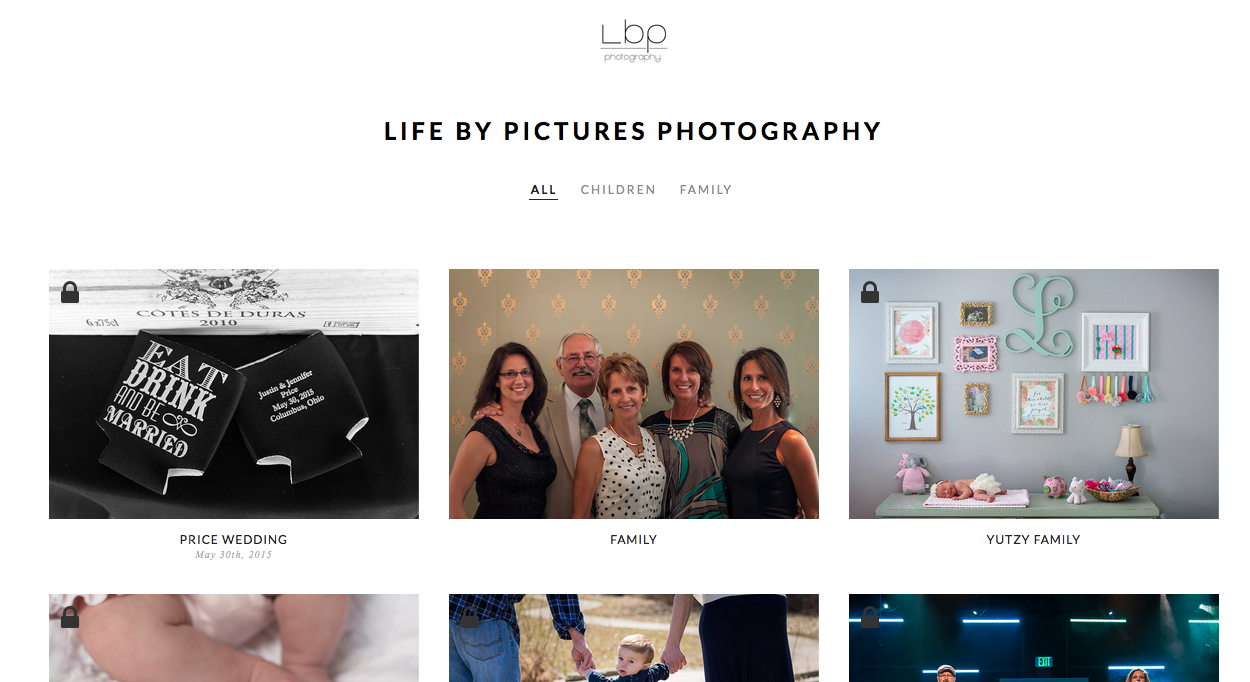Open the Yutzy Family nursery thumbnail
This screenshot has width=1250, height=682.
coord(1034,394)
